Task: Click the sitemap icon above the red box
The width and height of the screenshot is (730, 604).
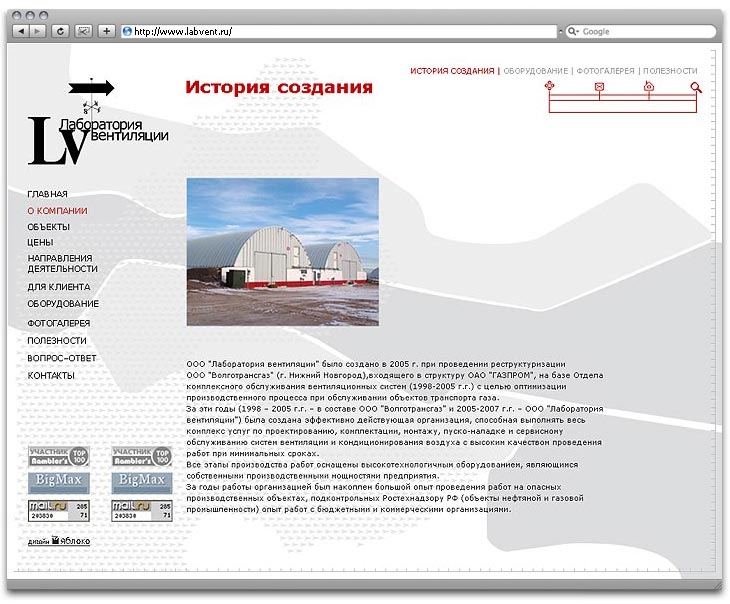Action: (549, 86)
